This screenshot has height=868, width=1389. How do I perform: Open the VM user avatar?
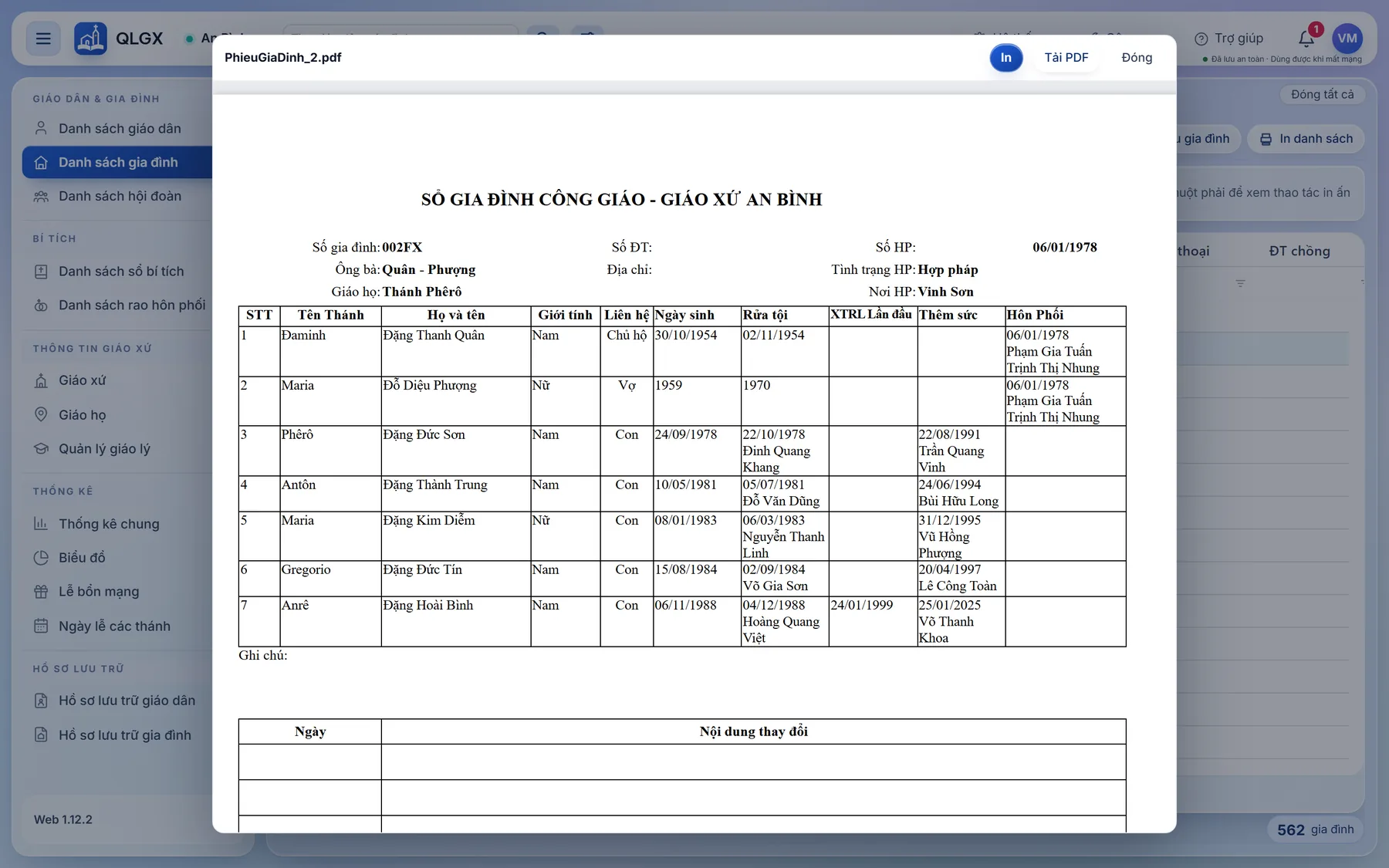click(1347, 39)
